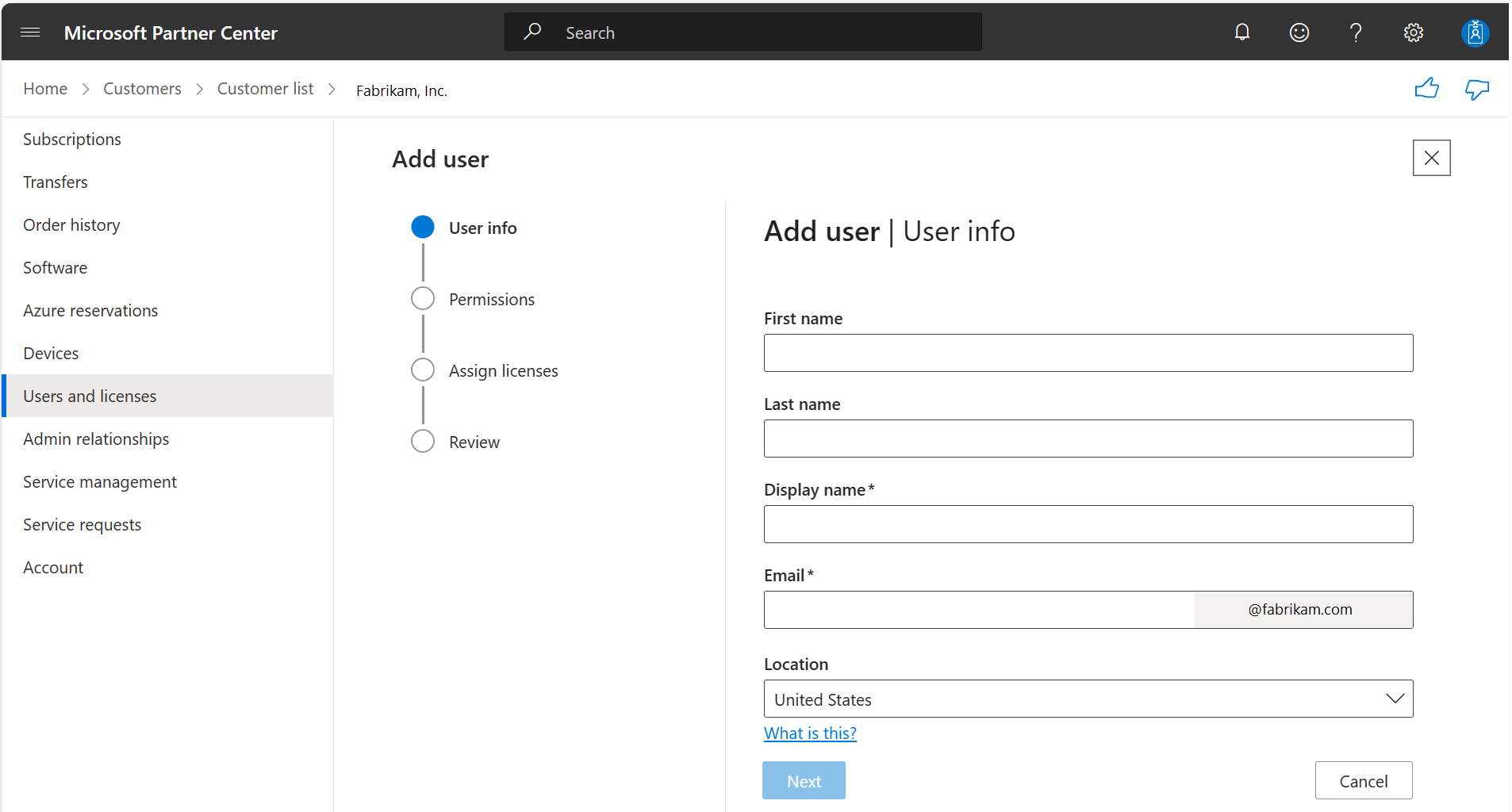Open the notifications bell icon
This screenshot has width=1512, height=812.
click(1241, 32)
